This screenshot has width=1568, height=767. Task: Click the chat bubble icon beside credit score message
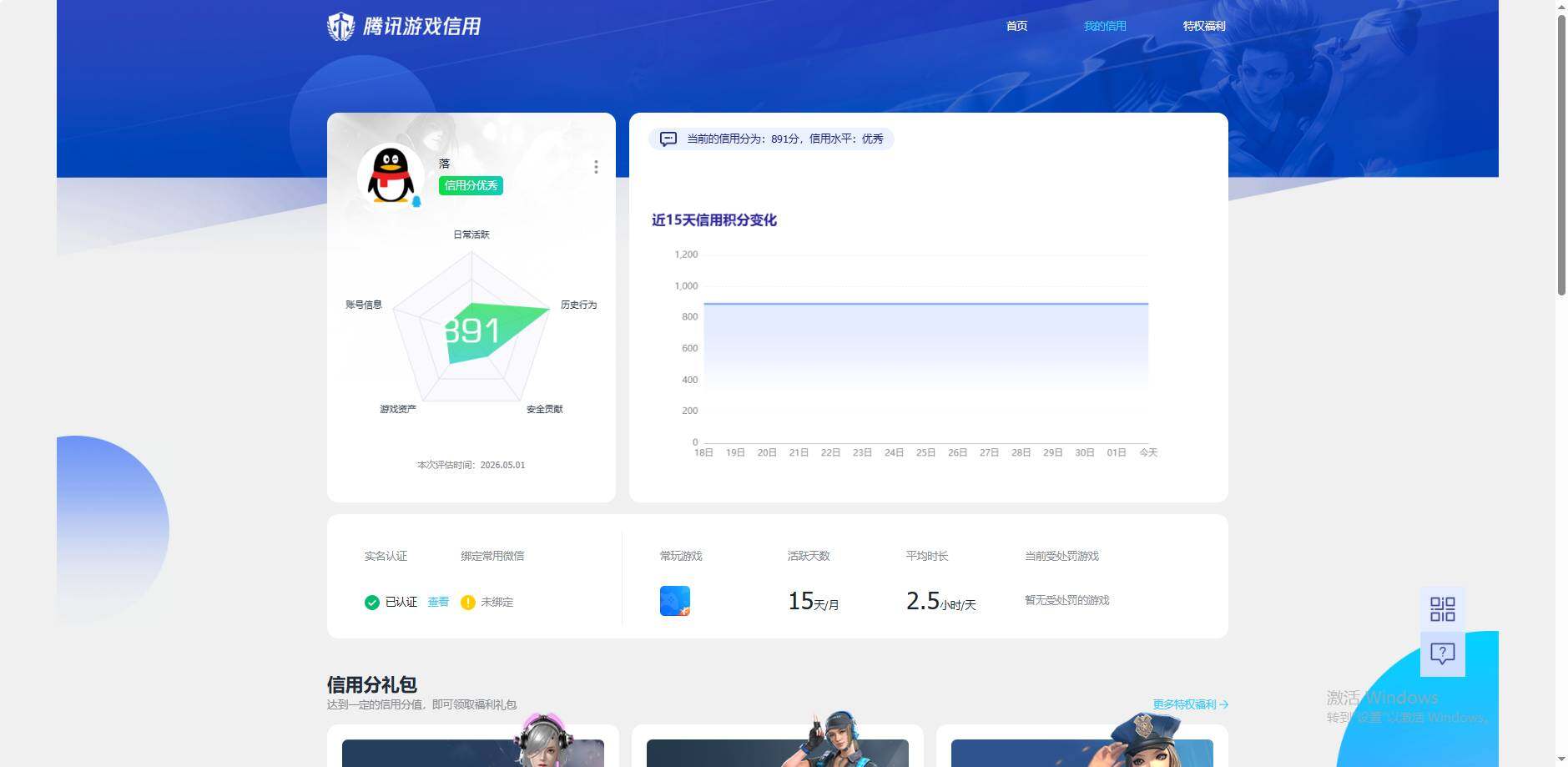(668, 139)
